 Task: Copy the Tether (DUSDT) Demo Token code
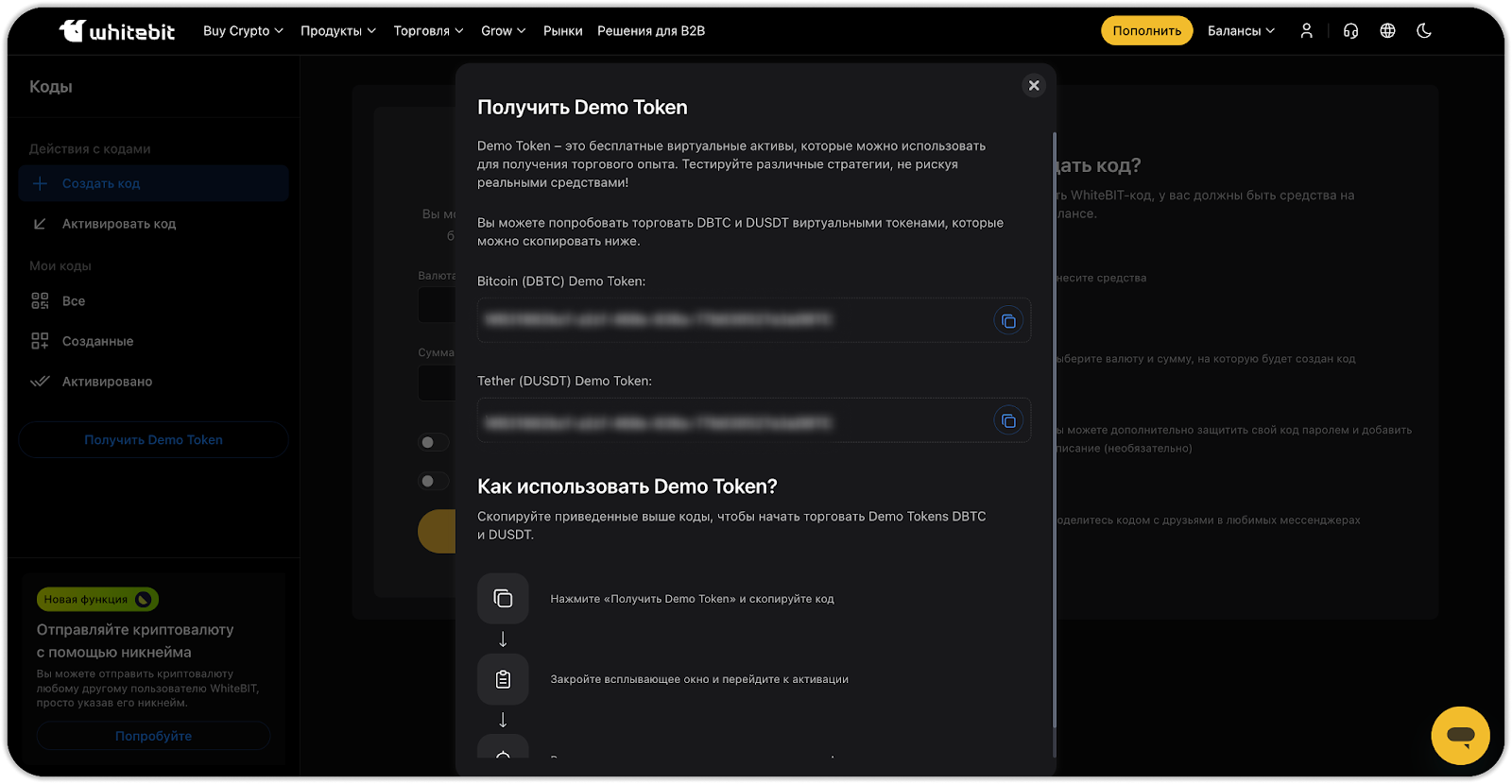[x=1008, y=420]
